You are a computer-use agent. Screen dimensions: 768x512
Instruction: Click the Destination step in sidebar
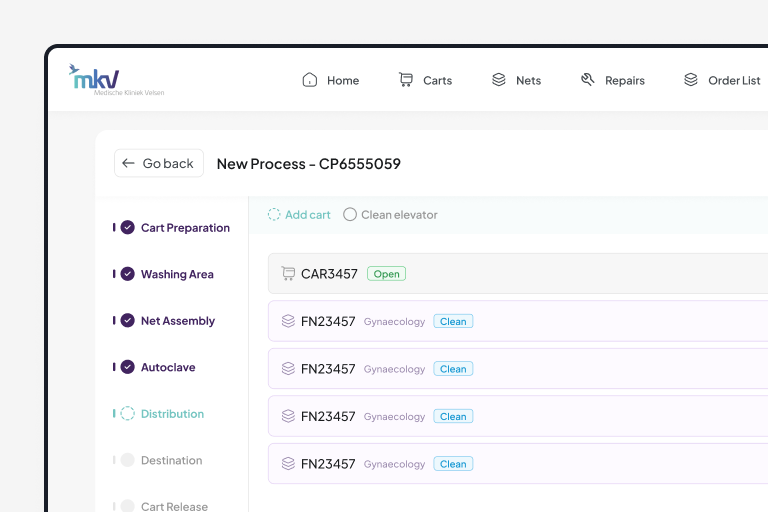[171, 461]
